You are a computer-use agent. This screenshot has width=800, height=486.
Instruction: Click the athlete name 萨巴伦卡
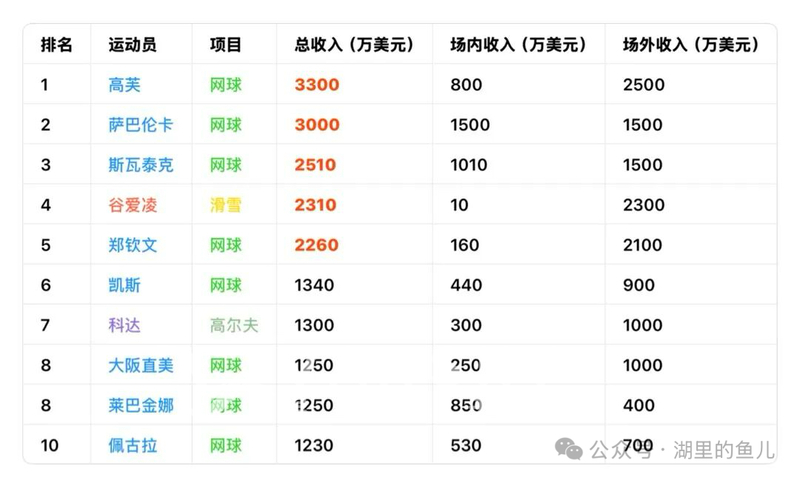click(141, 125)
